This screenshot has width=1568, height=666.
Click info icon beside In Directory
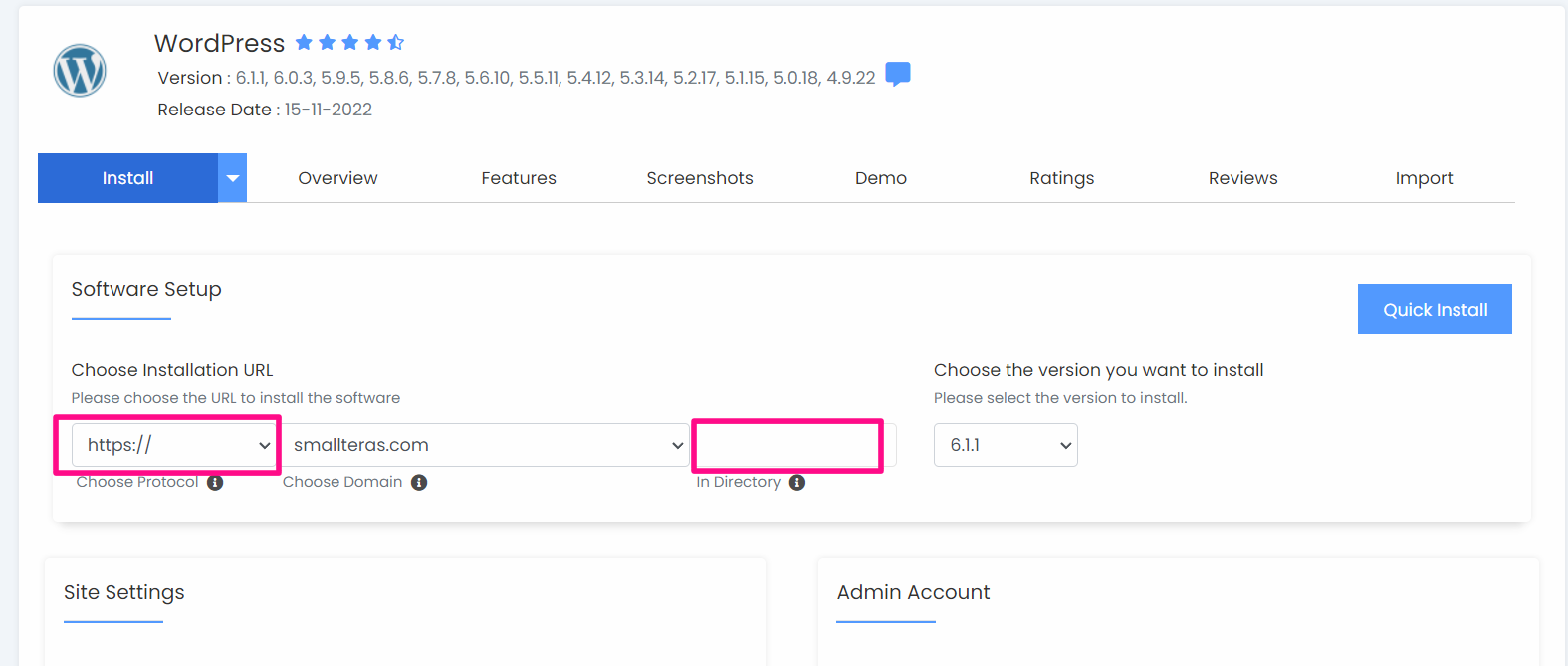pyautogui.click(x=797, y=483)
